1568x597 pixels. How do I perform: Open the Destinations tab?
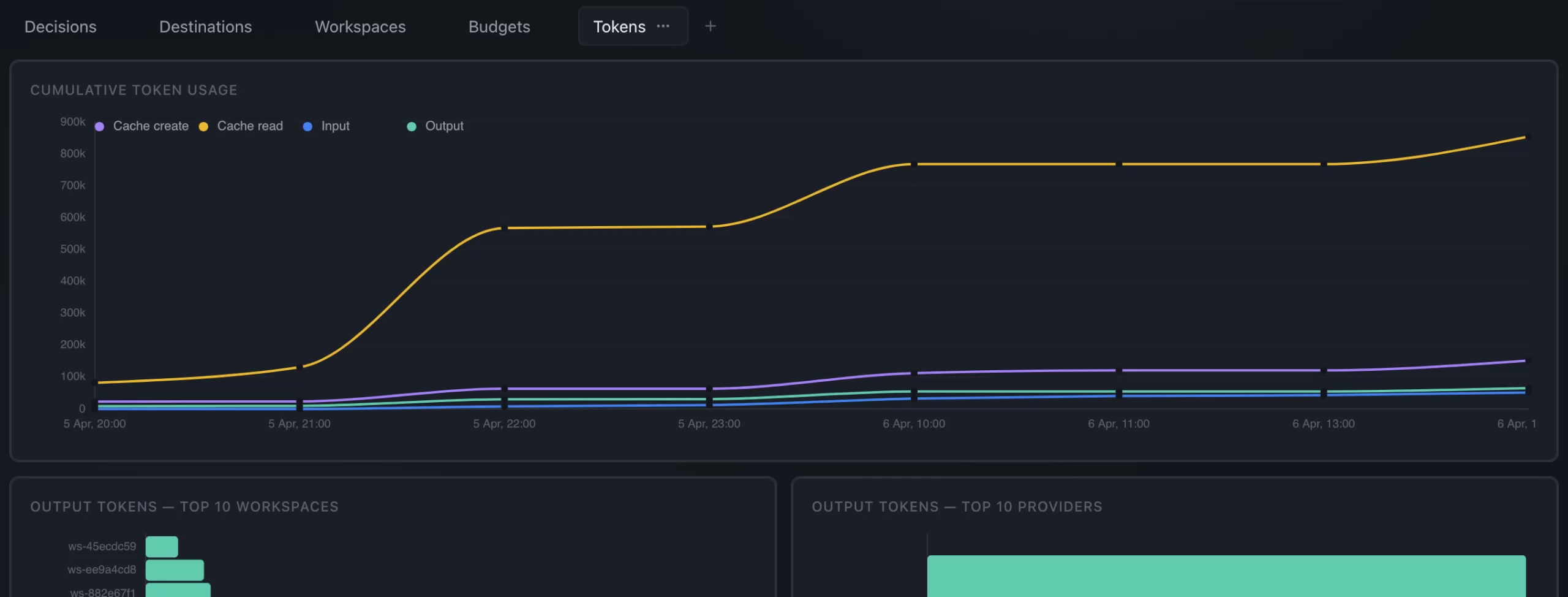pos(205,26)
